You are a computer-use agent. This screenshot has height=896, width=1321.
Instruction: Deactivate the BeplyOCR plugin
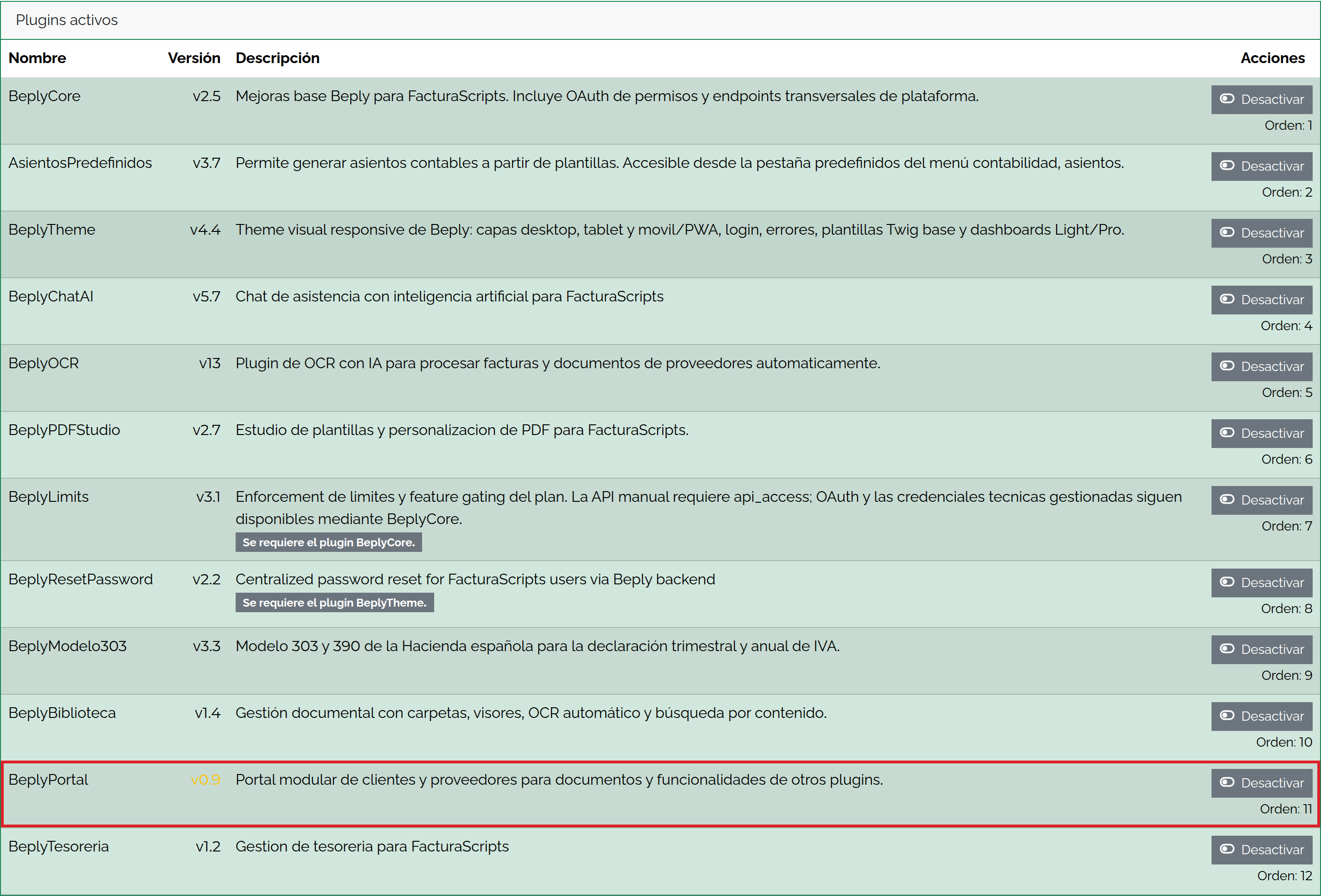point(1261,366)
